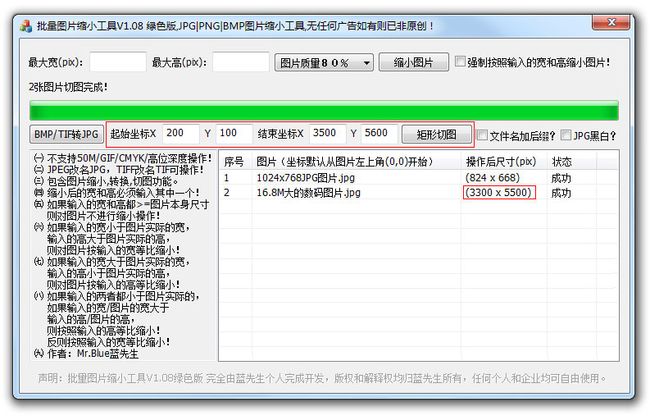Click the 最大高(pix) input field
Screen dimensions: 650x420
click(241, 62)
